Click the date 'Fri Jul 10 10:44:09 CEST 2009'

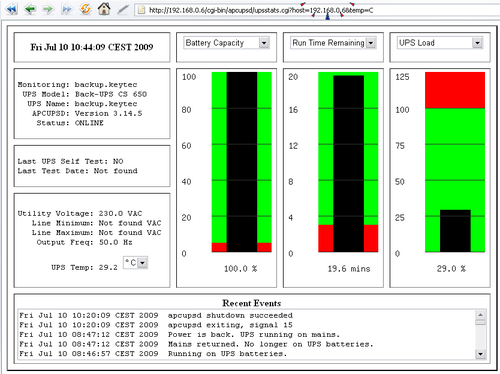tap(92, 47)
